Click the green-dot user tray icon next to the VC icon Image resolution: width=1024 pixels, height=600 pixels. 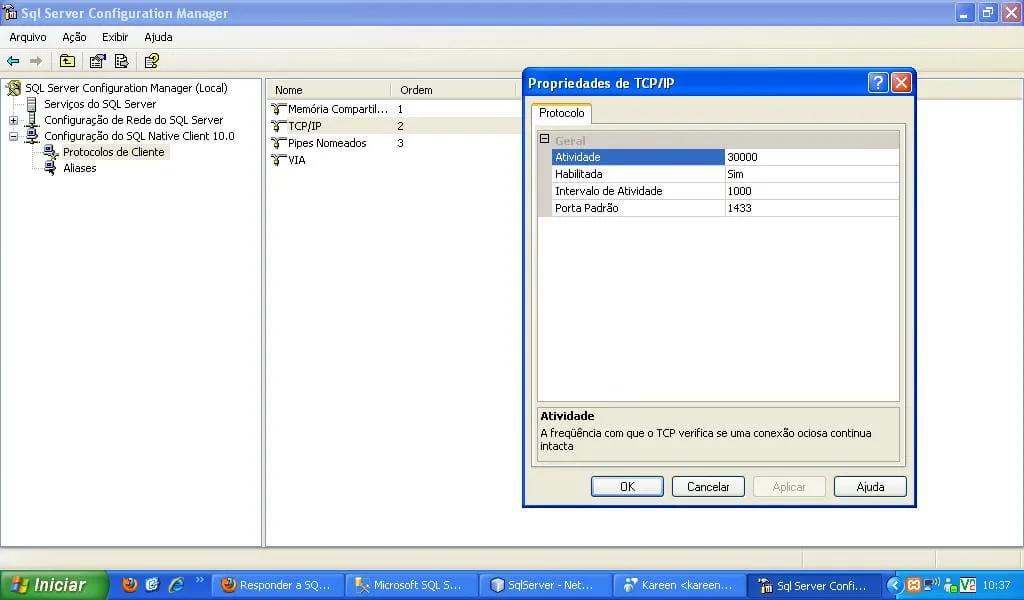point(951,586)
